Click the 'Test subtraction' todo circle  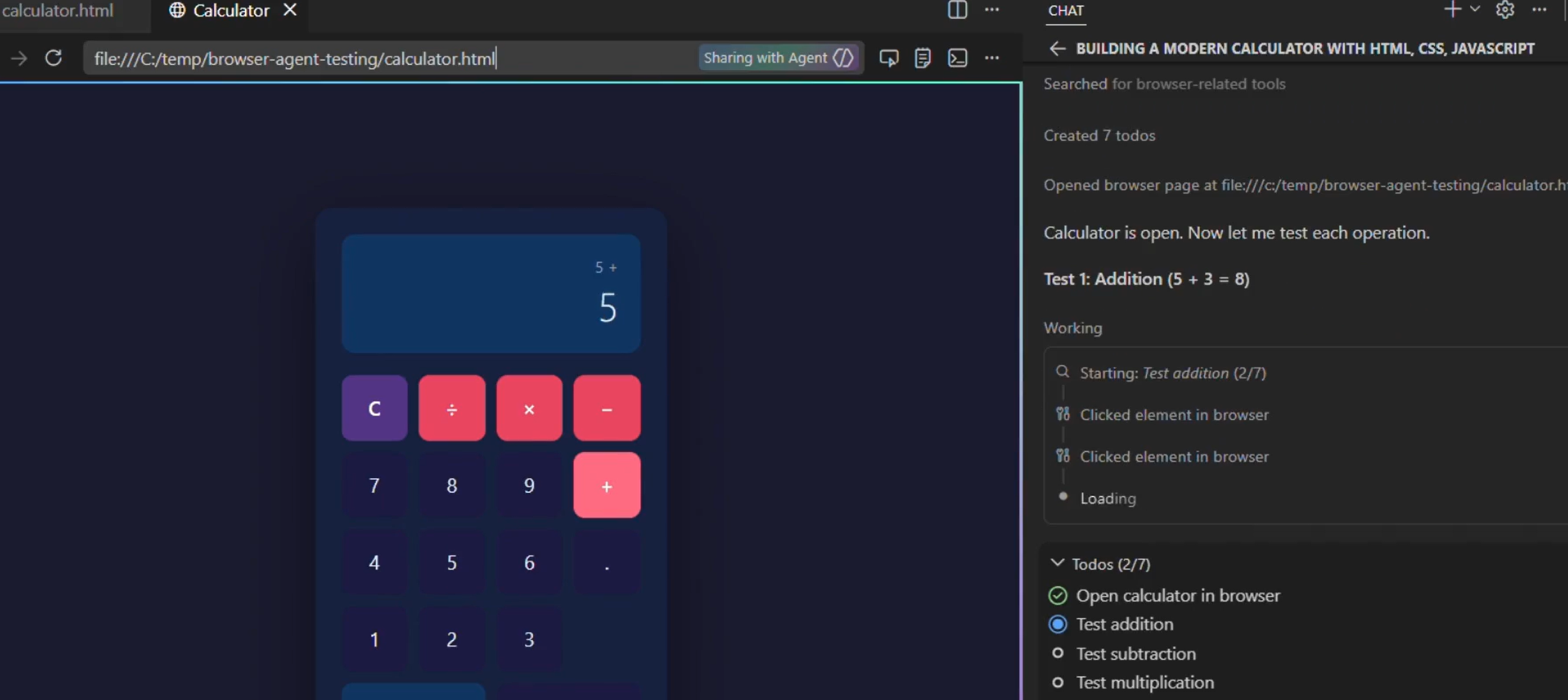pos(1057,653)
